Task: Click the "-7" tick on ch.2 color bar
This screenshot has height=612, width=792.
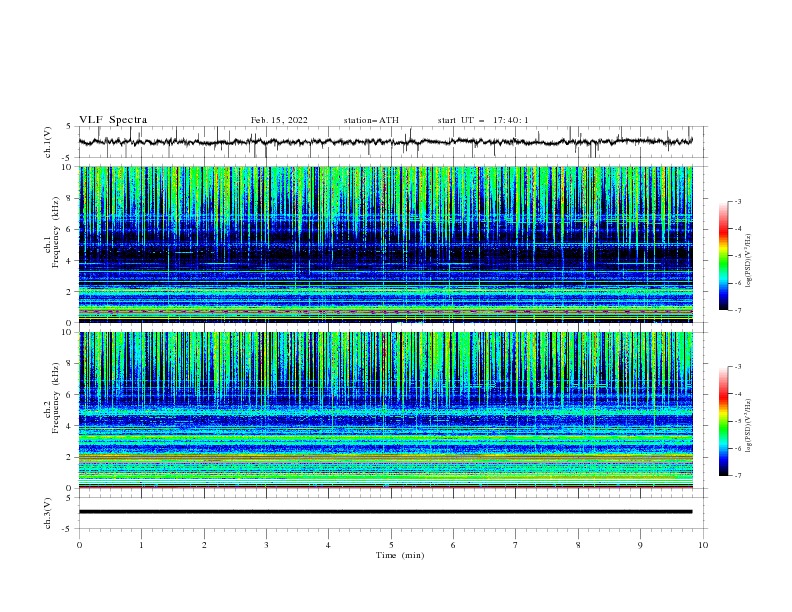Action: (x=737, y=476)
